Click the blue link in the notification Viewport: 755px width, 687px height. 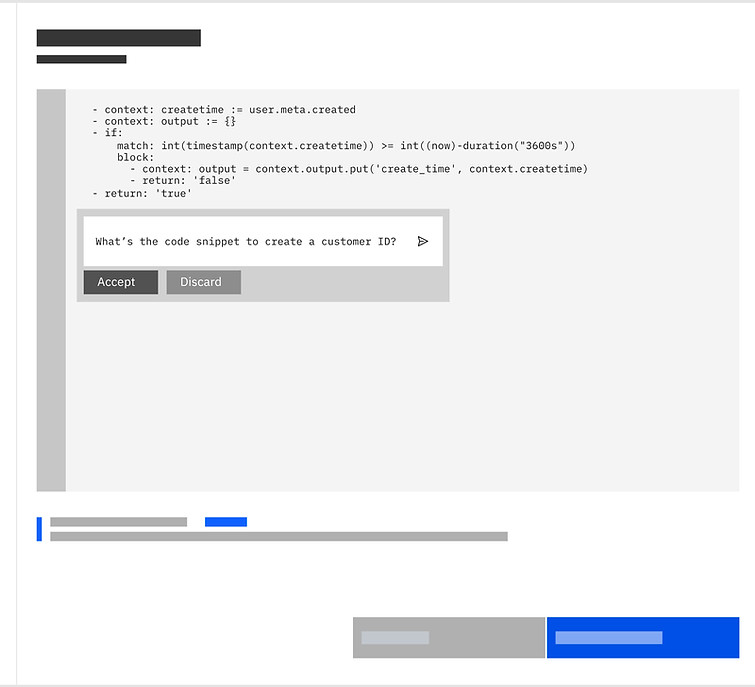click(x=226, y=522)
